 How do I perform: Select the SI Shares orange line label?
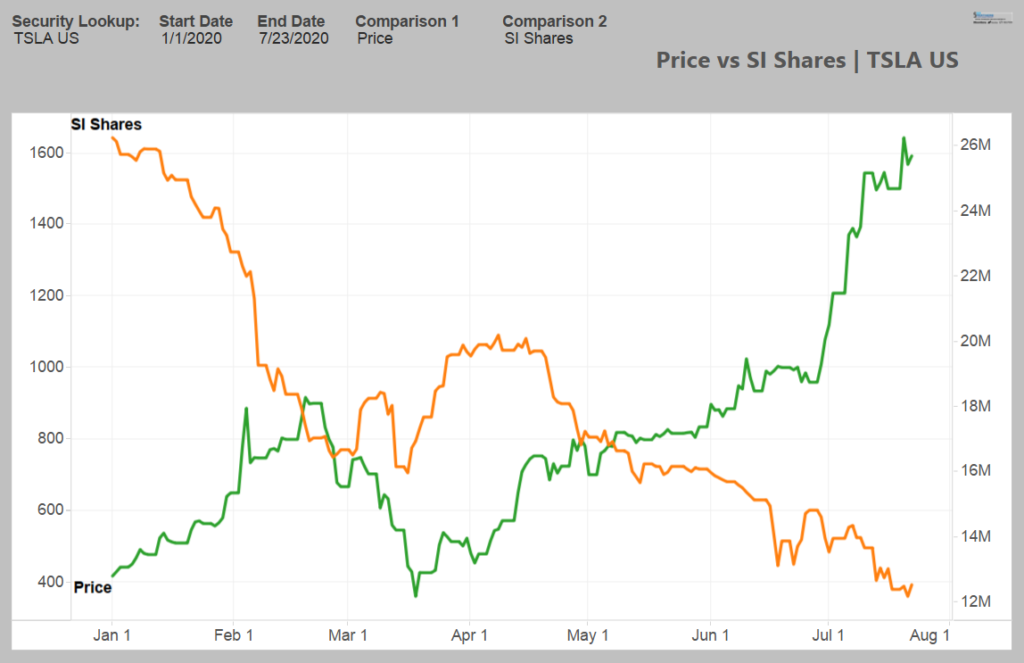coord(106,124)
